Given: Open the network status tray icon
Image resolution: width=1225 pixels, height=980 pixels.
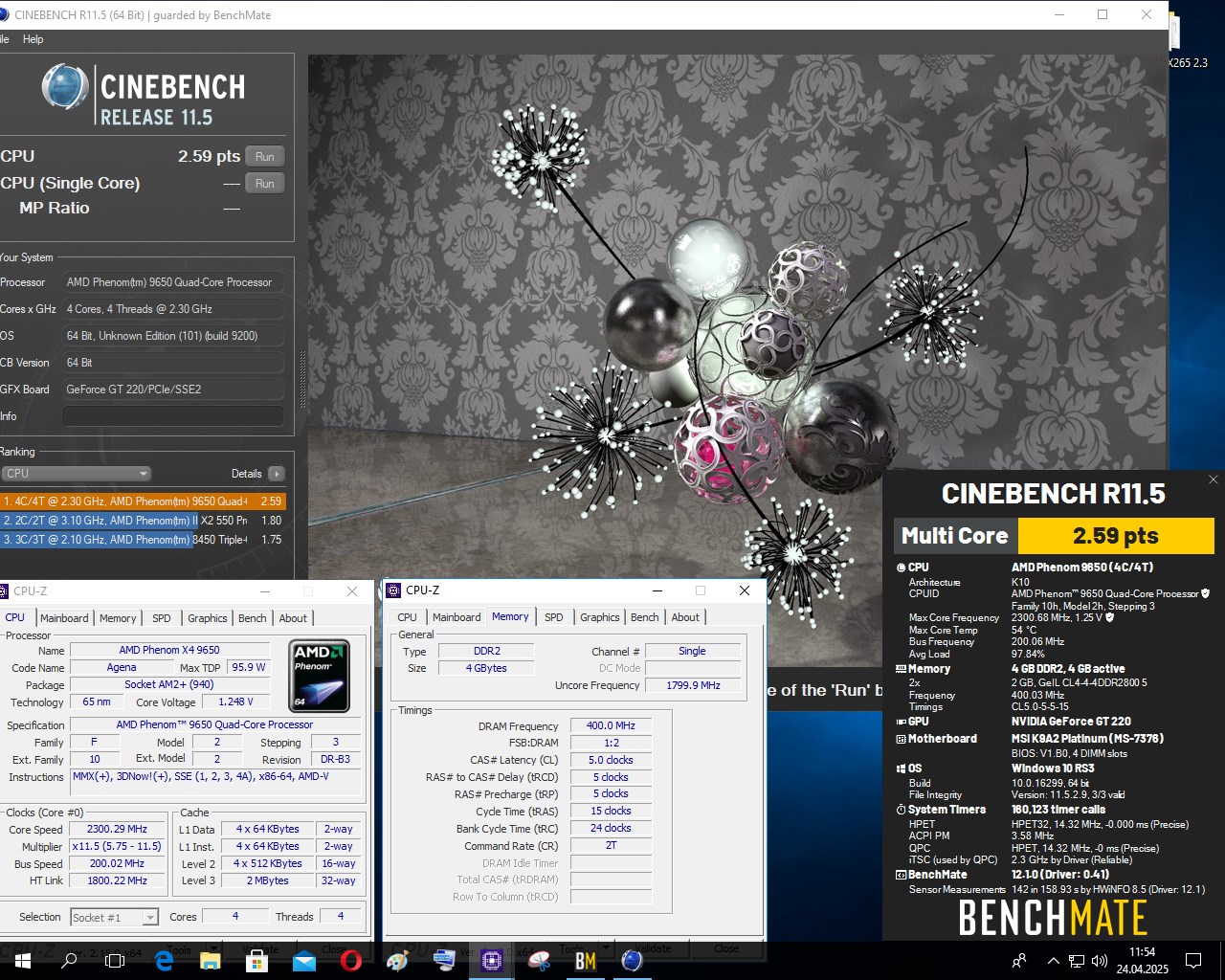Looking at the screenshot, I should 1077,961.
